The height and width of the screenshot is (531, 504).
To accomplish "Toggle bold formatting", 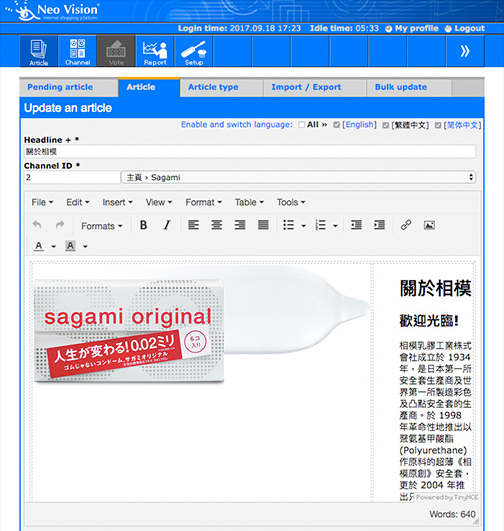I will coord(144,225).
